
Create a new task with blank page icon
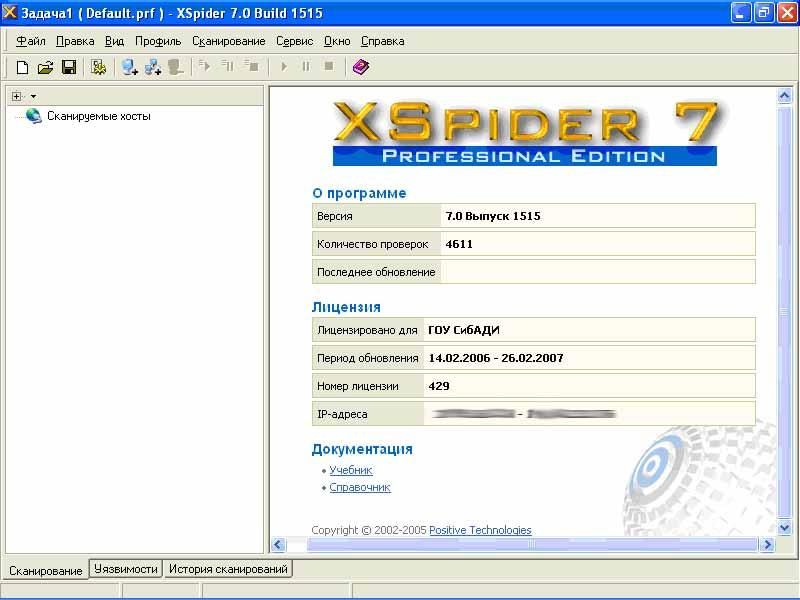coord(22,67)
